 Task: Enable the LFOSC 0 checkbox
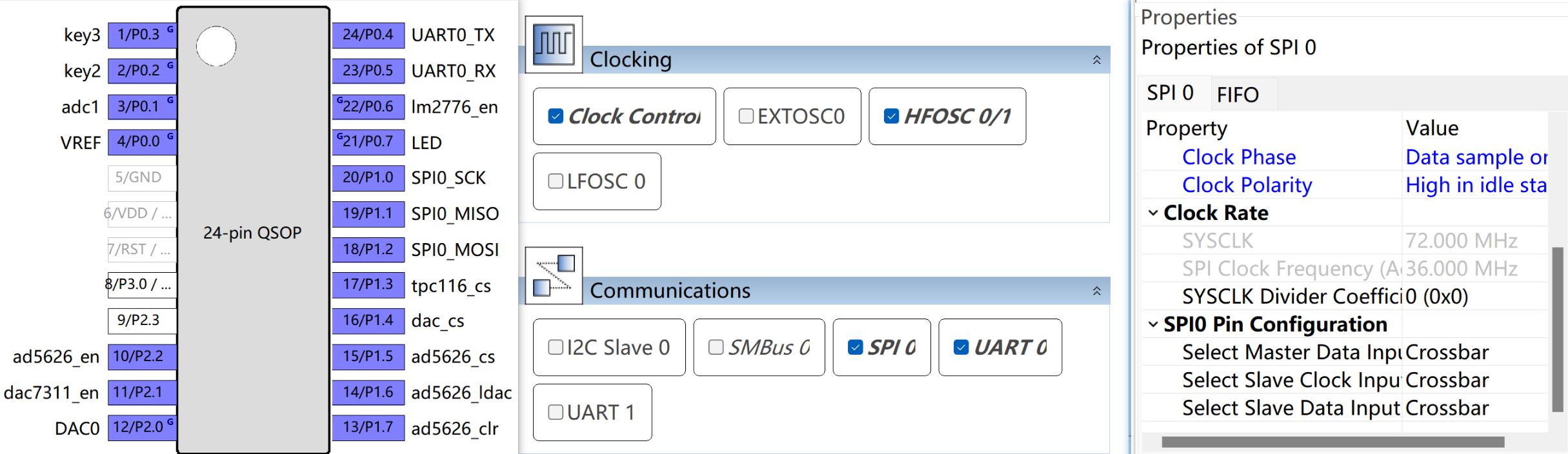click(x=555, y=181)
